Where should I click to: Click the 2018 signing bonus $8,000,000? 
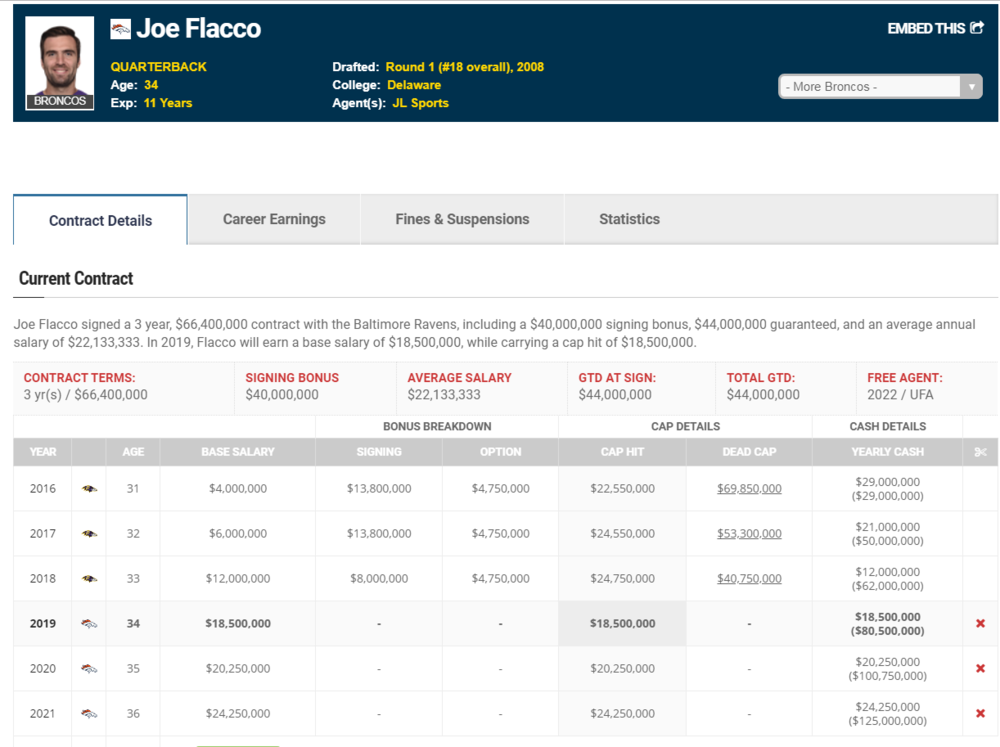[x=379, y=579]
